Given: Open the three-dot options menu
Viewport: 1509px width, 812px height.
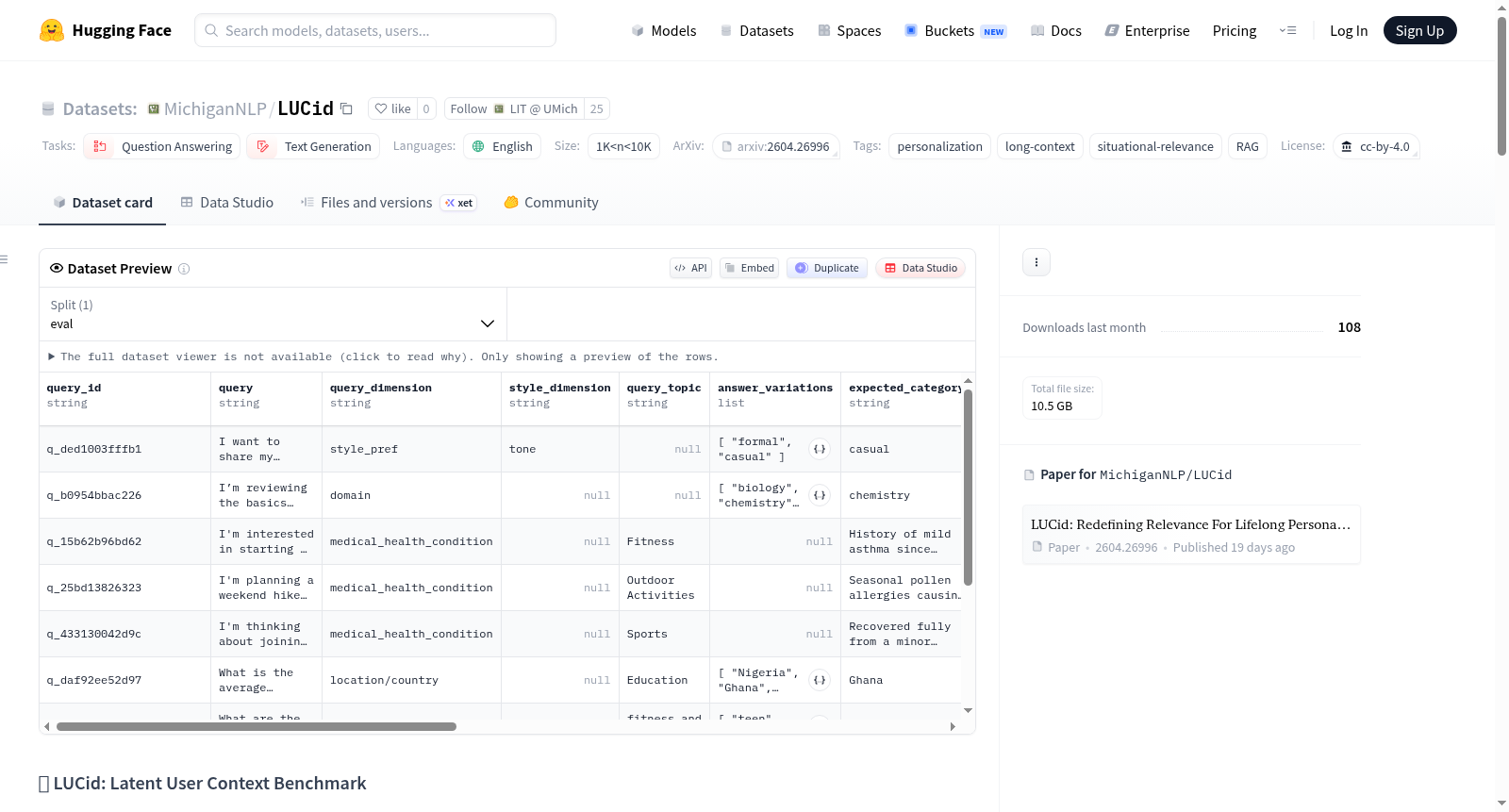Looking at the screenshot, I should pyautogui.click(x=1036, y=262).
